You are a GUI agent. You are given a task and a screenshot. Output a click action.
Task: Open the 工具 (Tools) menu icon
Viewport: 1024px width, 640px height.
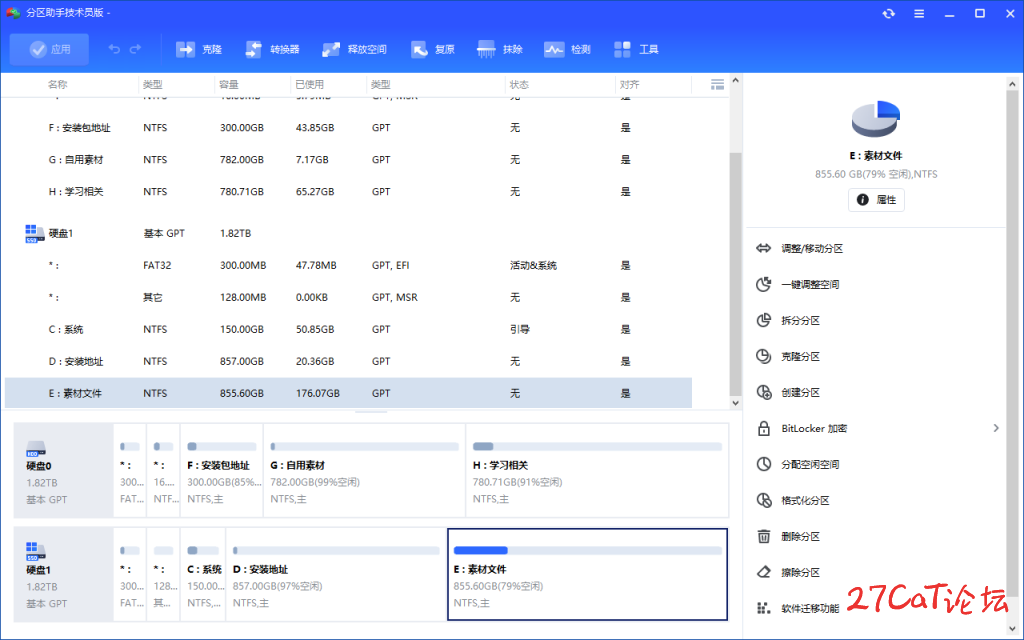coord(622,49)
